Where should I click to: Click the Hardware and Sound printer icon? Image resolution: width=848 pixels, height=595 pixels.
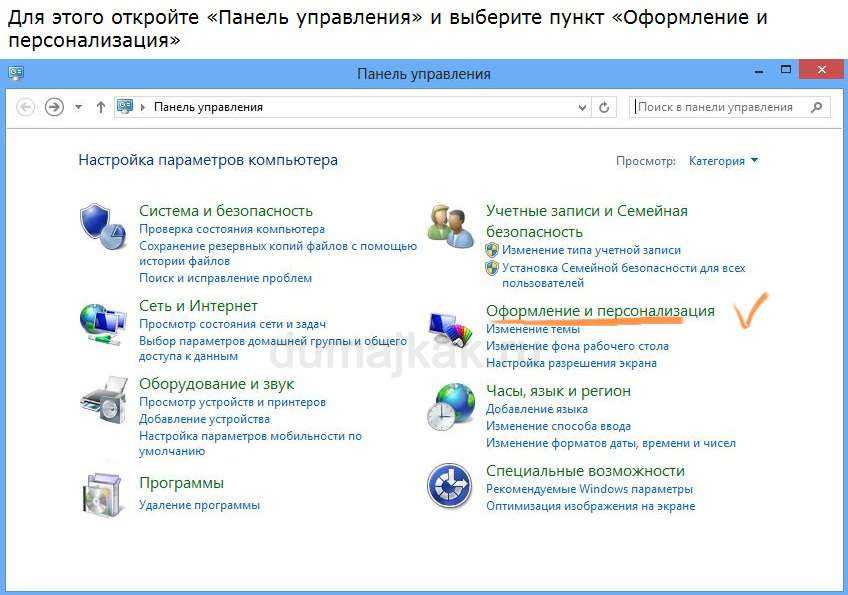(x=103, y=400)
